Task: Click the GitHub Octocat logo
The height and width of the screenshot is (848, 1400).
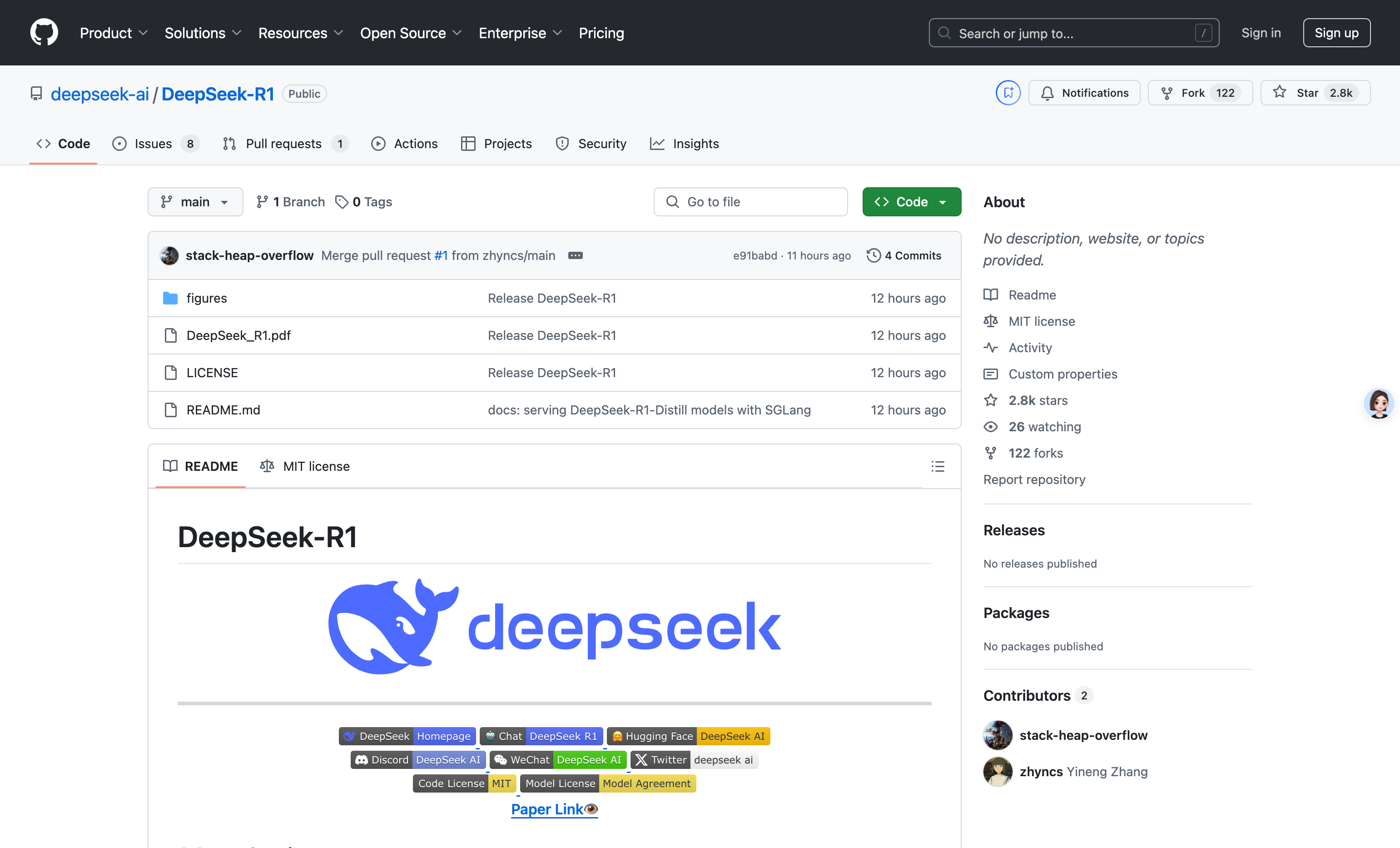Action: pos(44,32)
